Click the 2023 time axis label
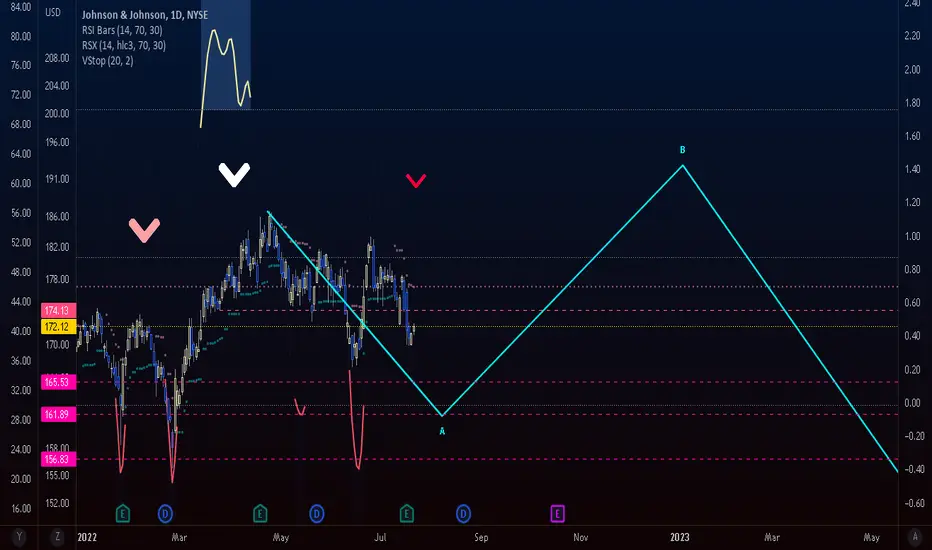The height and width of the screenshot is (550, 932). (679, 537)
